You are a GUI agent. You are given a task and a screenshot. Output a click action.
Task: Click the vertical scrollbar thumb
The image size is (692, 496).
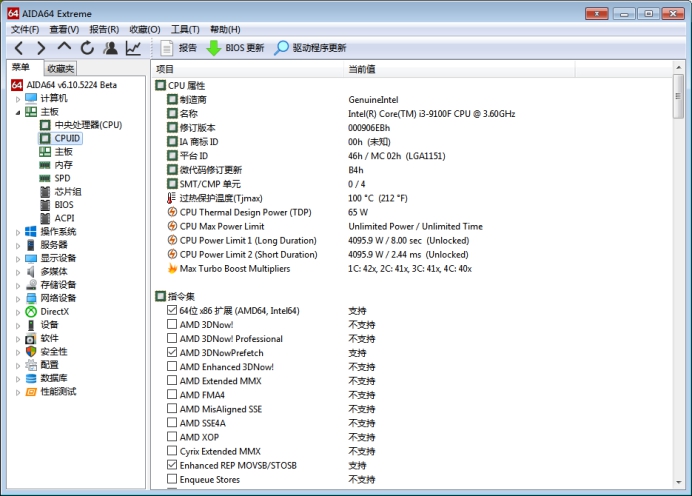click(678, 96)
